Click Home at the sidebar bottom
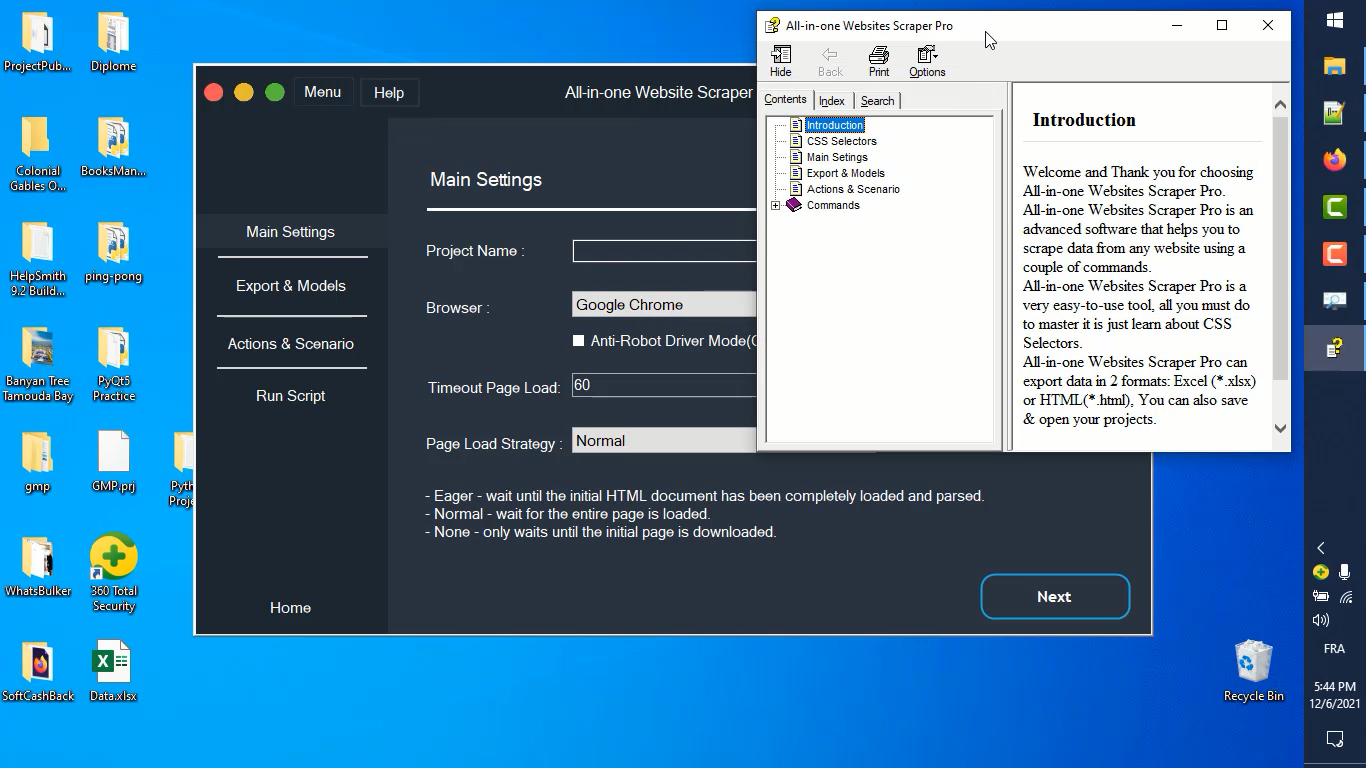 pyautogui.click(x=290, y=608)
